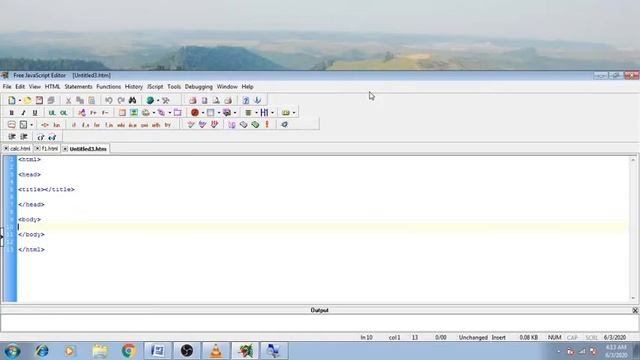Close the calc.html tab with its X

(6, 149)
